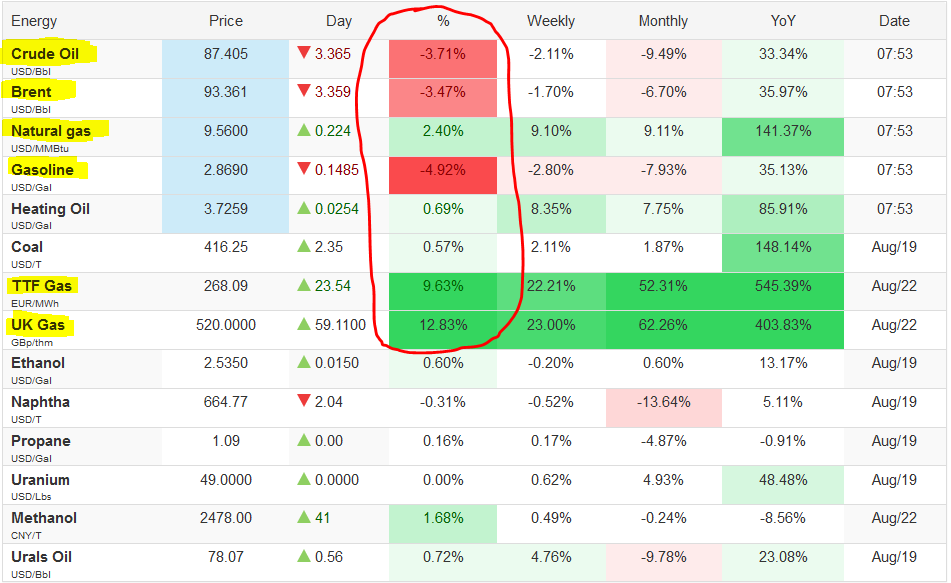Sort table by Price column header
The image size is (951, 583).
[226, 21]
